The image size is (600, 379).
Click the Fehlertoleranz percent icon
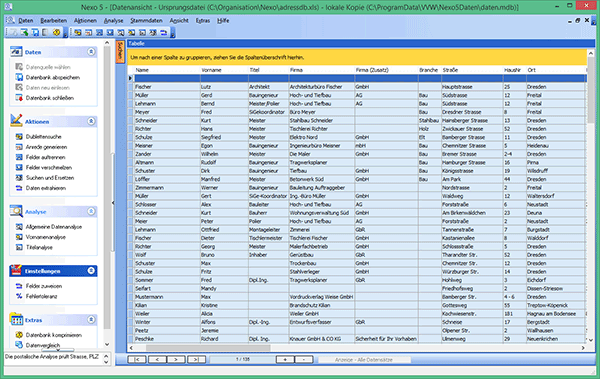(19, 296)
